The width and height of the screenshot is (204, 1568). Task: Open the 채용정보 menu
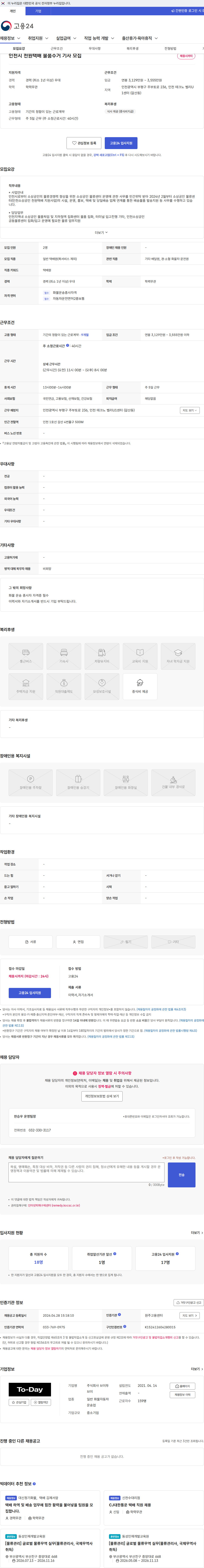coord(10,38)
